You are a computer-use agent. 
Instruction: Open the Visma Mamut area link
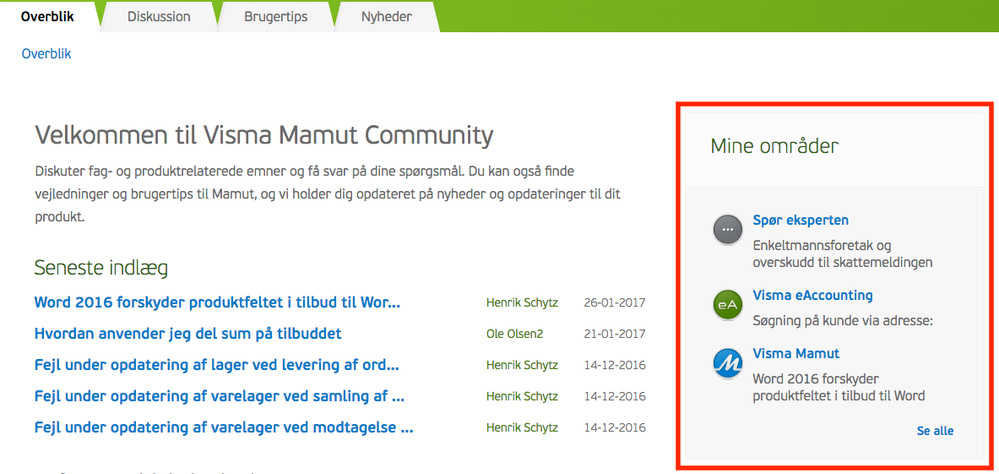pos(796,353)
